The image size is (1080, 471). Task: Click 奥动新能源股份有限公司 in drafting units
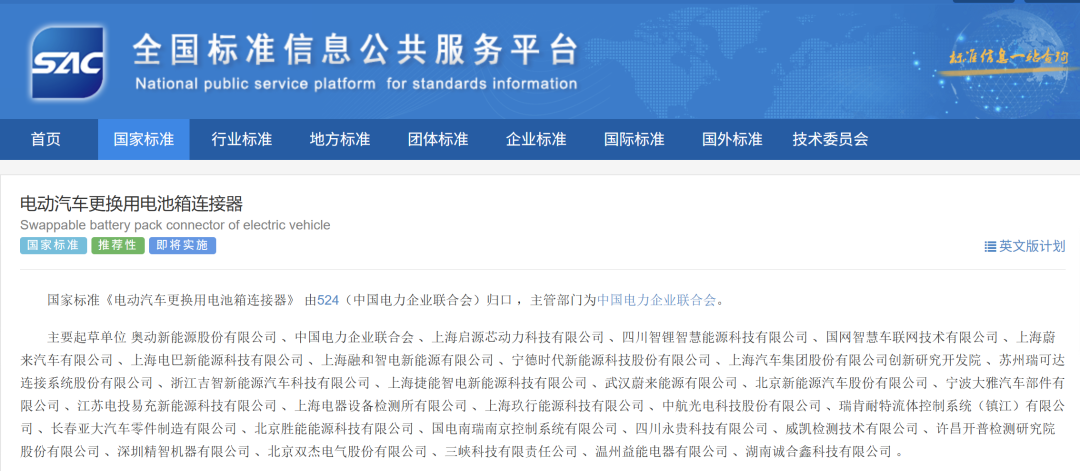[x=204, y=337]
